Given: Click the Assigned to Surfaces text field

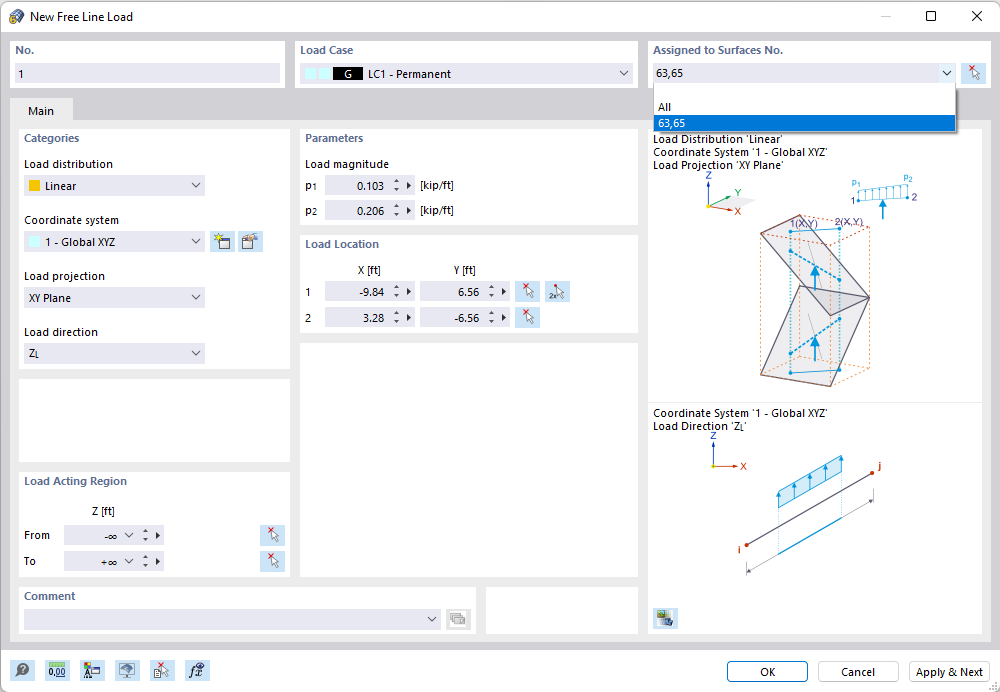Looking at the screenshot, I should 795,73.
